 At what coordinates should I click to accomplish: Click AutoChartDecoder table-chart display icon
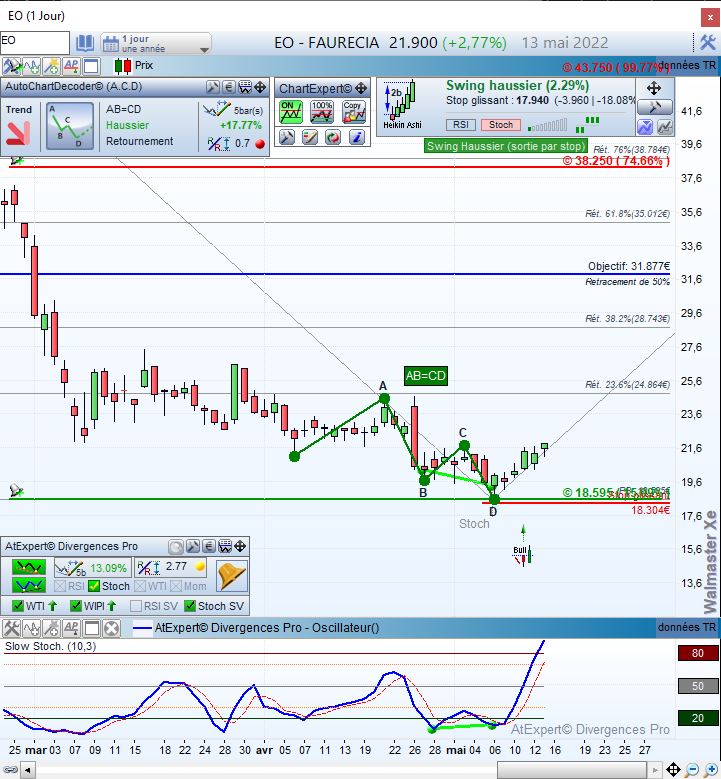[x=245, y=87]
